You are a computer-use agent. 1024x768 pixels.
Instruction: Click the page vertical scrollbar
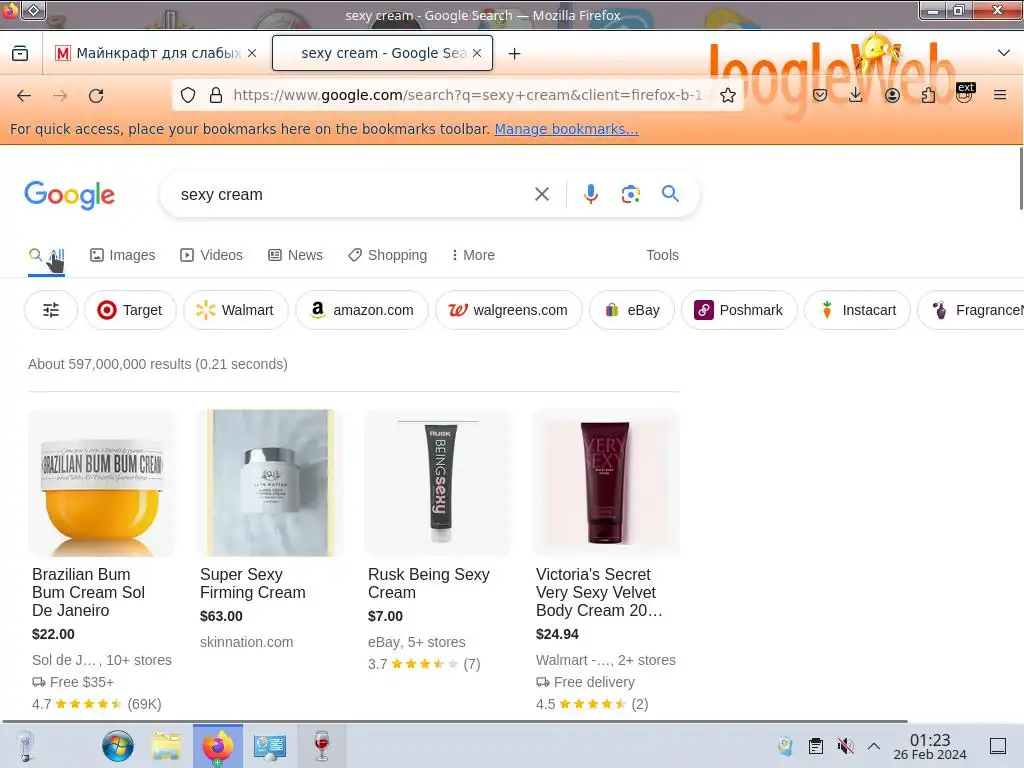[1021, 179]
